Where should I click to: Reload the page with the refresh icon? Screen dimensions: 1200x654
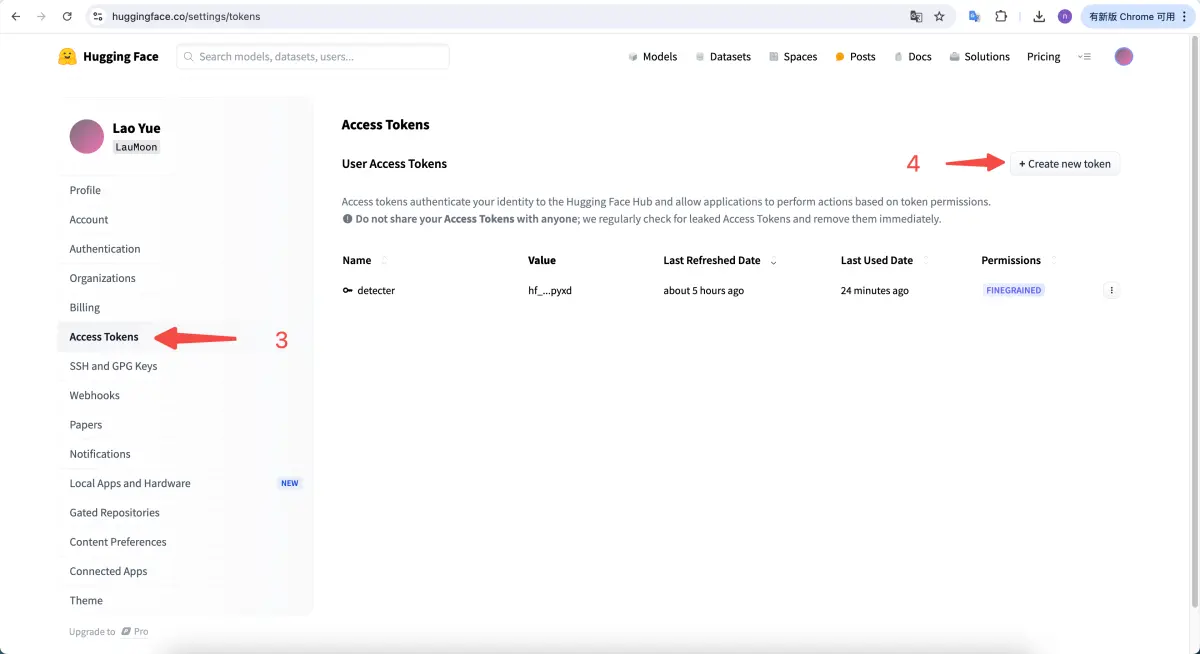pos(67,17)
